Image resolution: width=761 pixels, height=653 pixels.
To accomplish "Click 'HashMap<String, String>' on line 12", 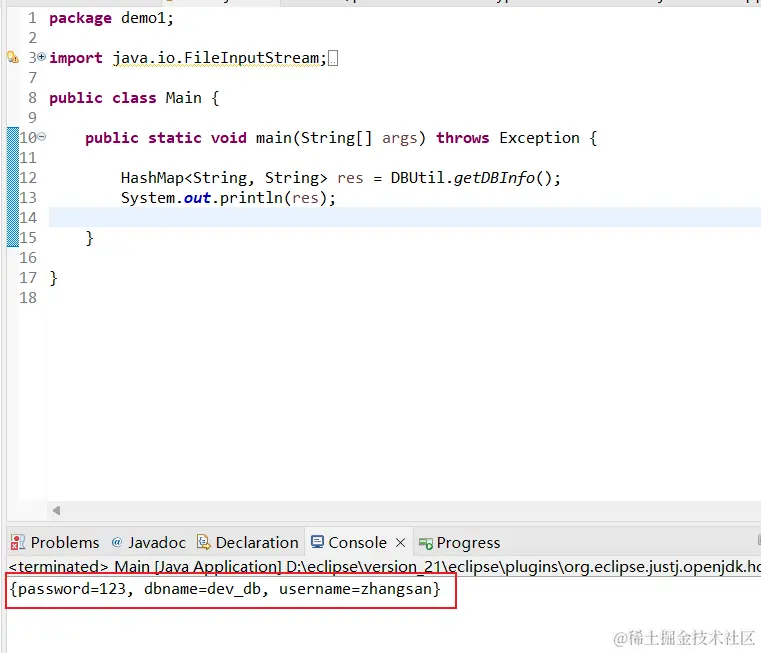I will pos(224,178).
